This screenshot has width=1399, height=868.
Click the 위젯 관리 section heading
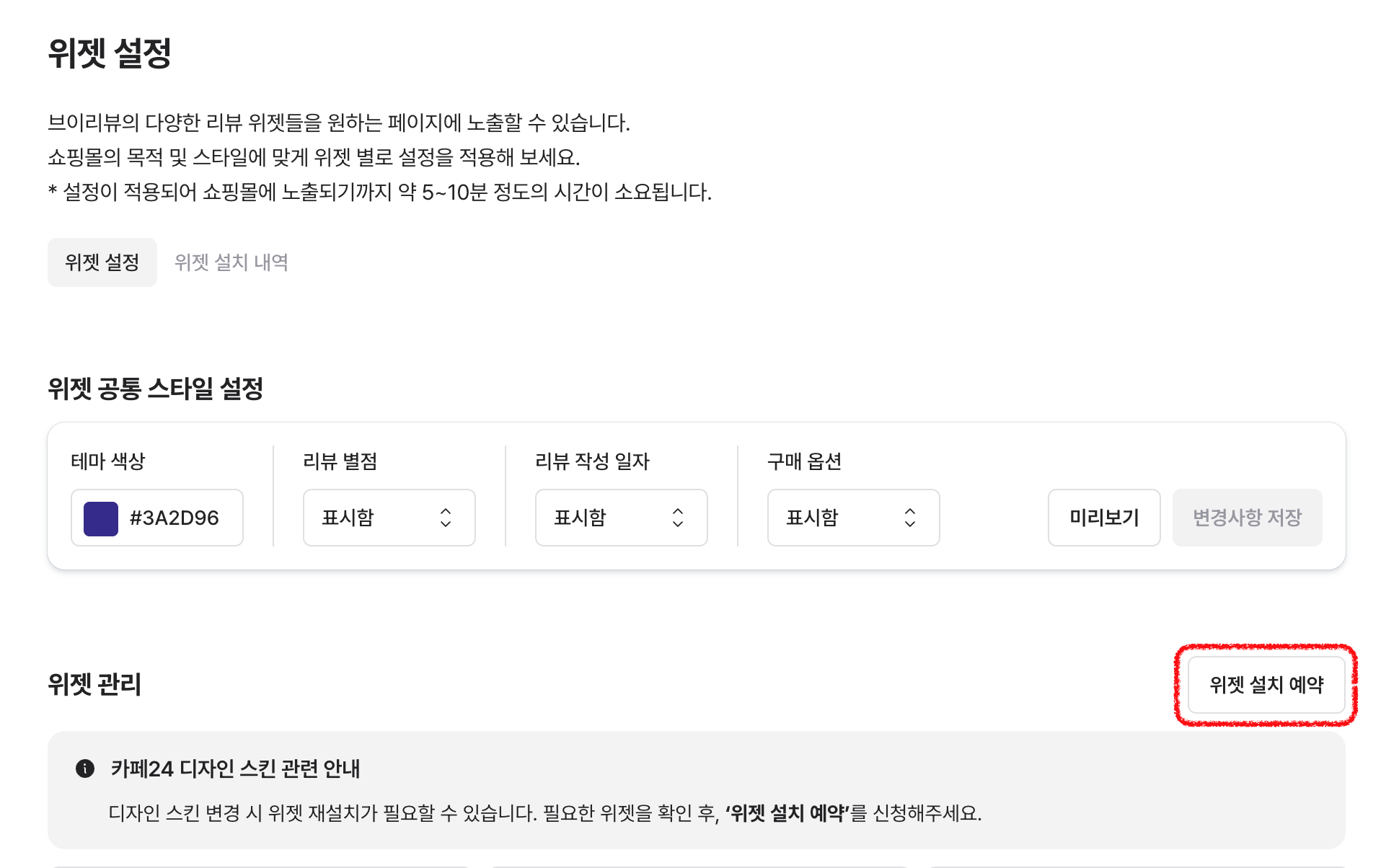click(x=94, y=684)
